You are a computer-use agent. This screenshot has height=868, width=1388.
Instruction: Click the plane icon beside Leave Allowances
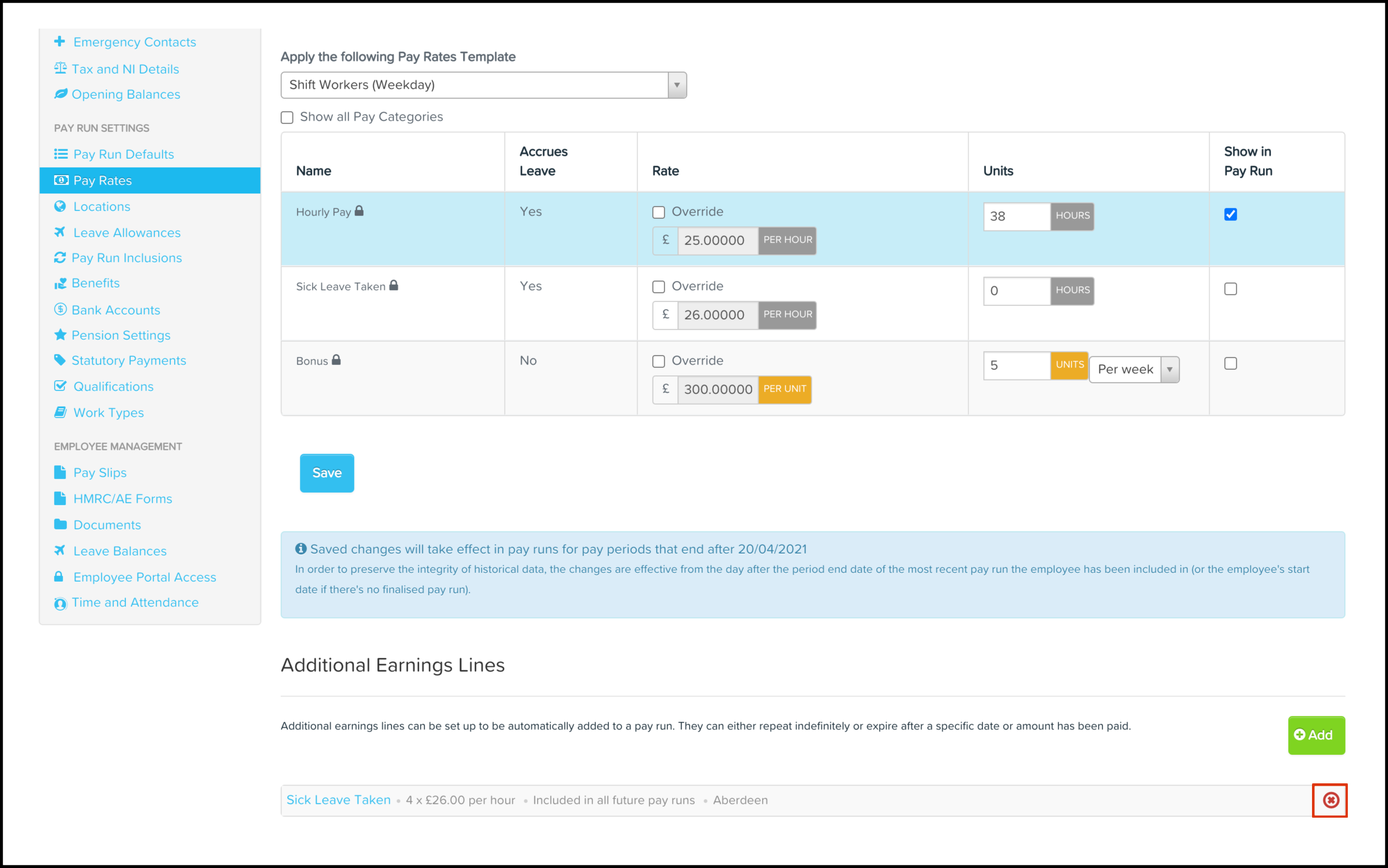pyautogui.click(x=60, y=232)
